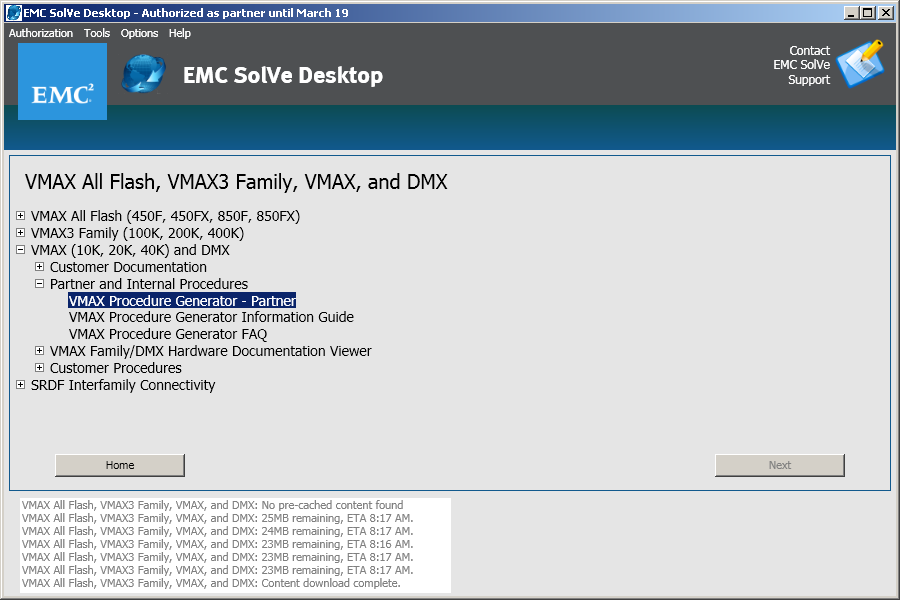This screenshot has width=900, height=600.
Task: Select VMAX All Flash (450F, 450FX, 850F, 850FX)
Action: [165, 216]
